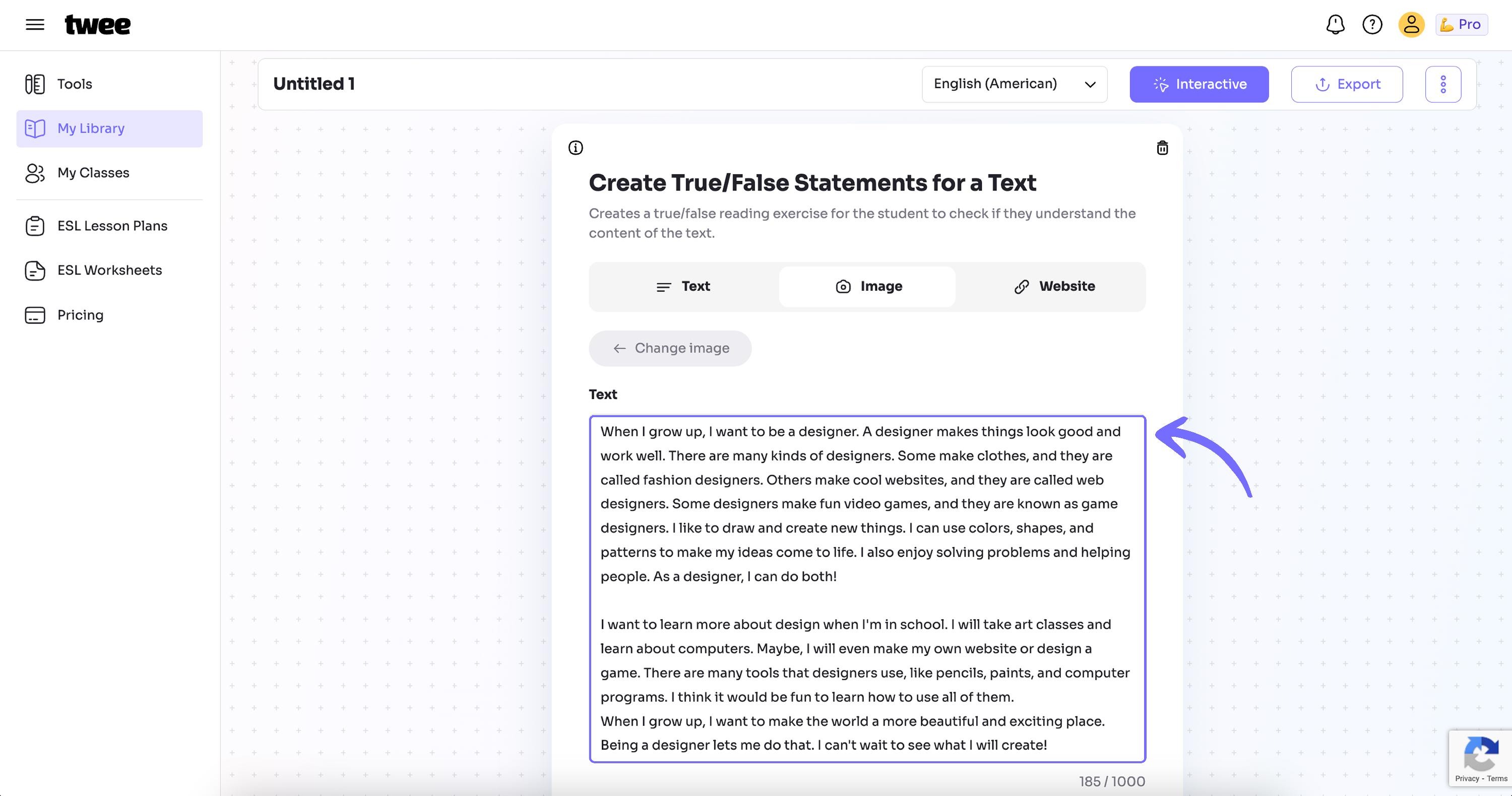Click the My Library book icon
The height and width of the screenshot is (796, 1512).
(x=35, y=128)
